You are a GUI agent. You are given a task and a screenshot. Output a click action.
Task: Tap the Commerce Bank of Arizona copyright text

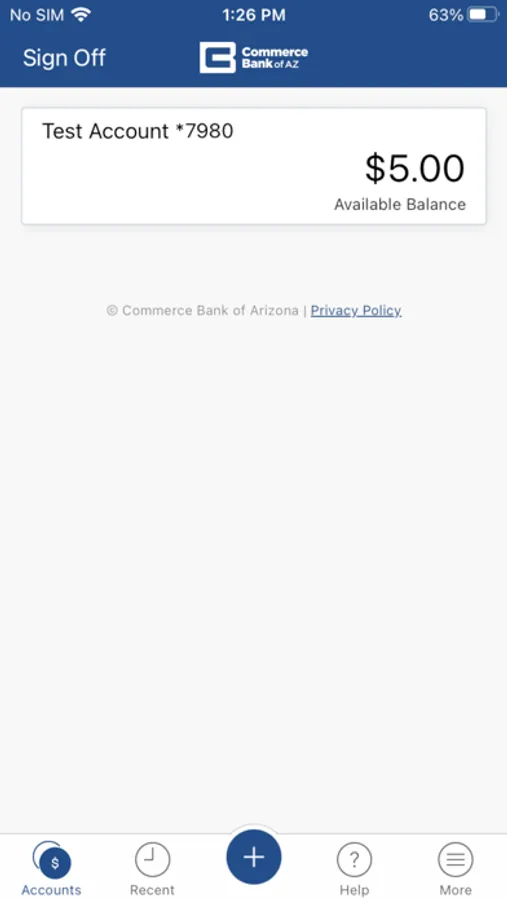pyautogui.click(x=203, y=311)
